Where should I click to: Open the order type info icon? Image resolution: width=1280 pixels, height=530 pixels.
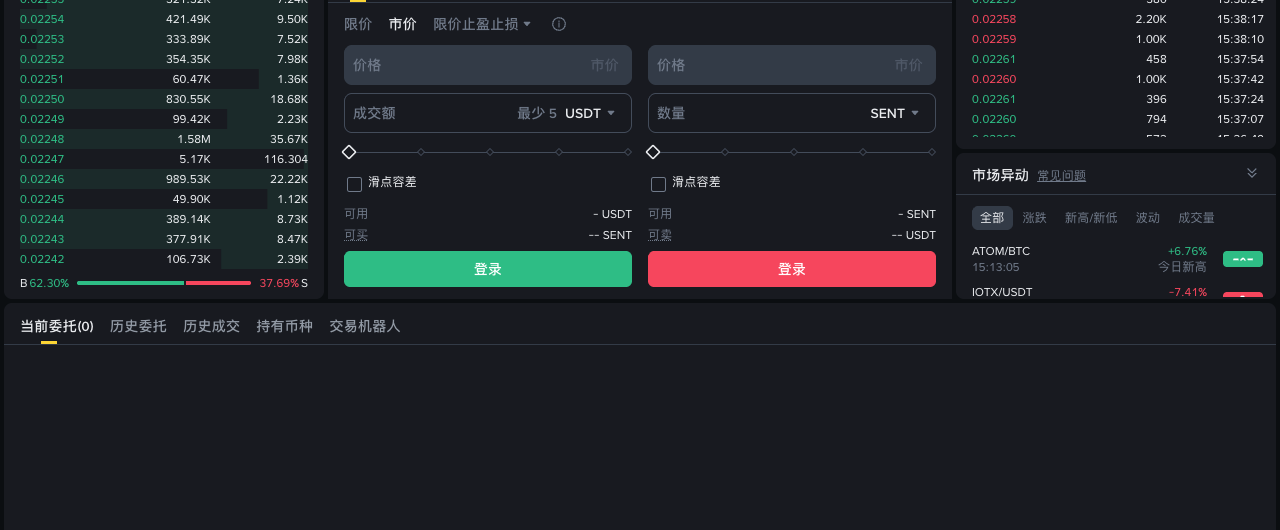pyautogui.click(x=559, y=24)
